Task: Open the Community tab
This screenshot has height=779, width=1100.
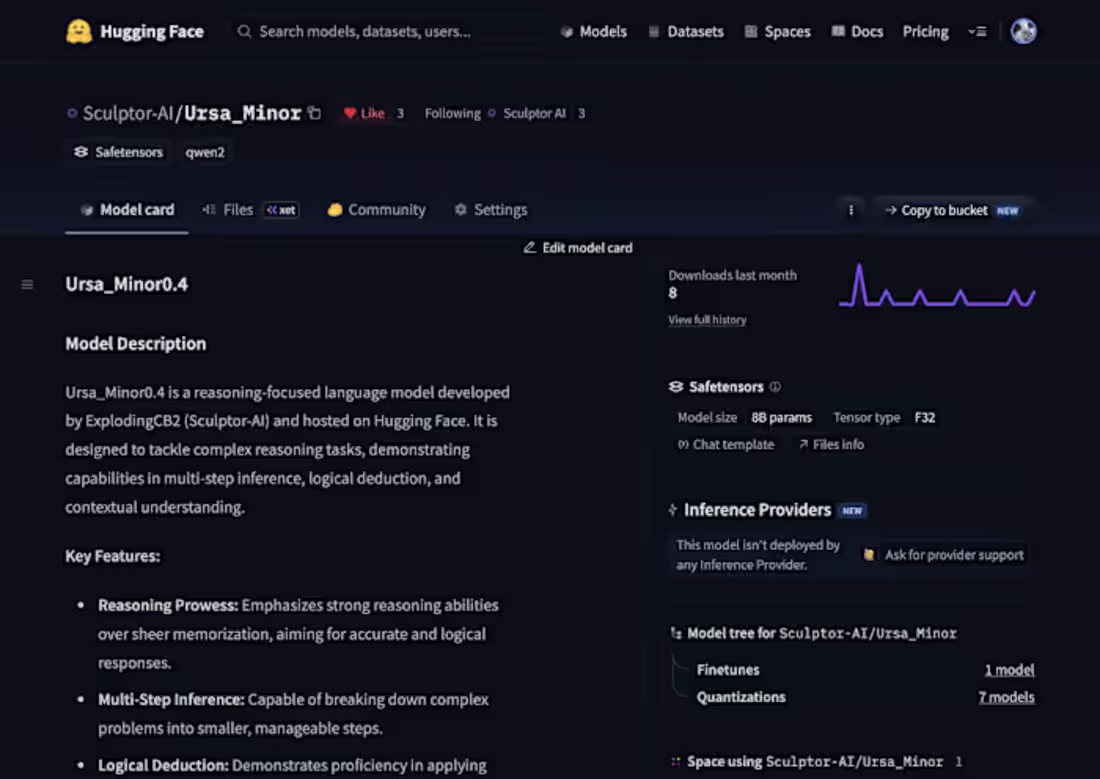Action: (377, 210)
